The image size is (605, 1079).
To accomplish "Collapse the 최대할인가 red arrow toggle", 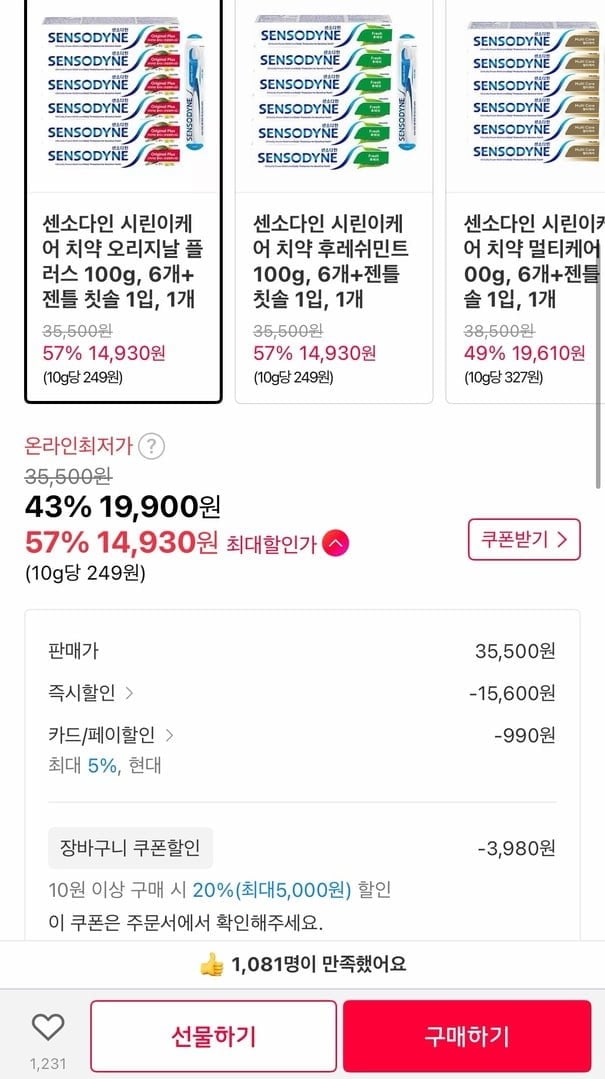I will pyautogui.click(x=338, y=543).
